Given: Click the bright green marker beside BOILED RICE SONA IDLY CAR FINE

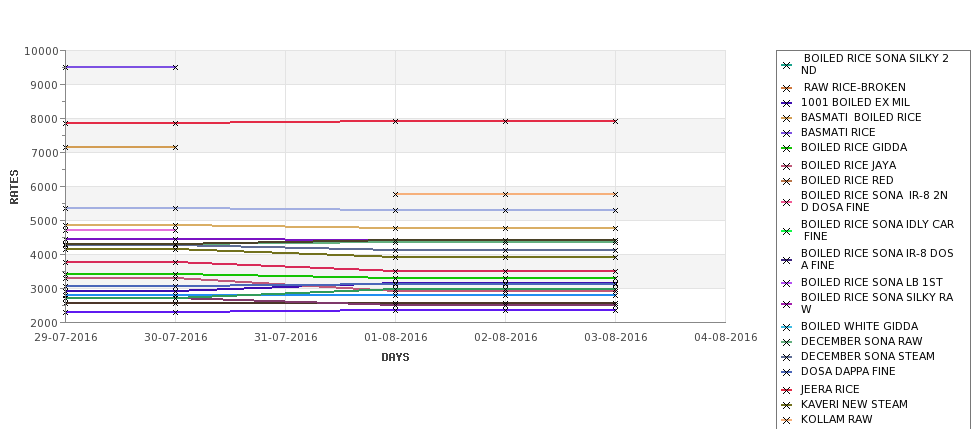Looking at the screenshot, I should click(x=787, y=231).
